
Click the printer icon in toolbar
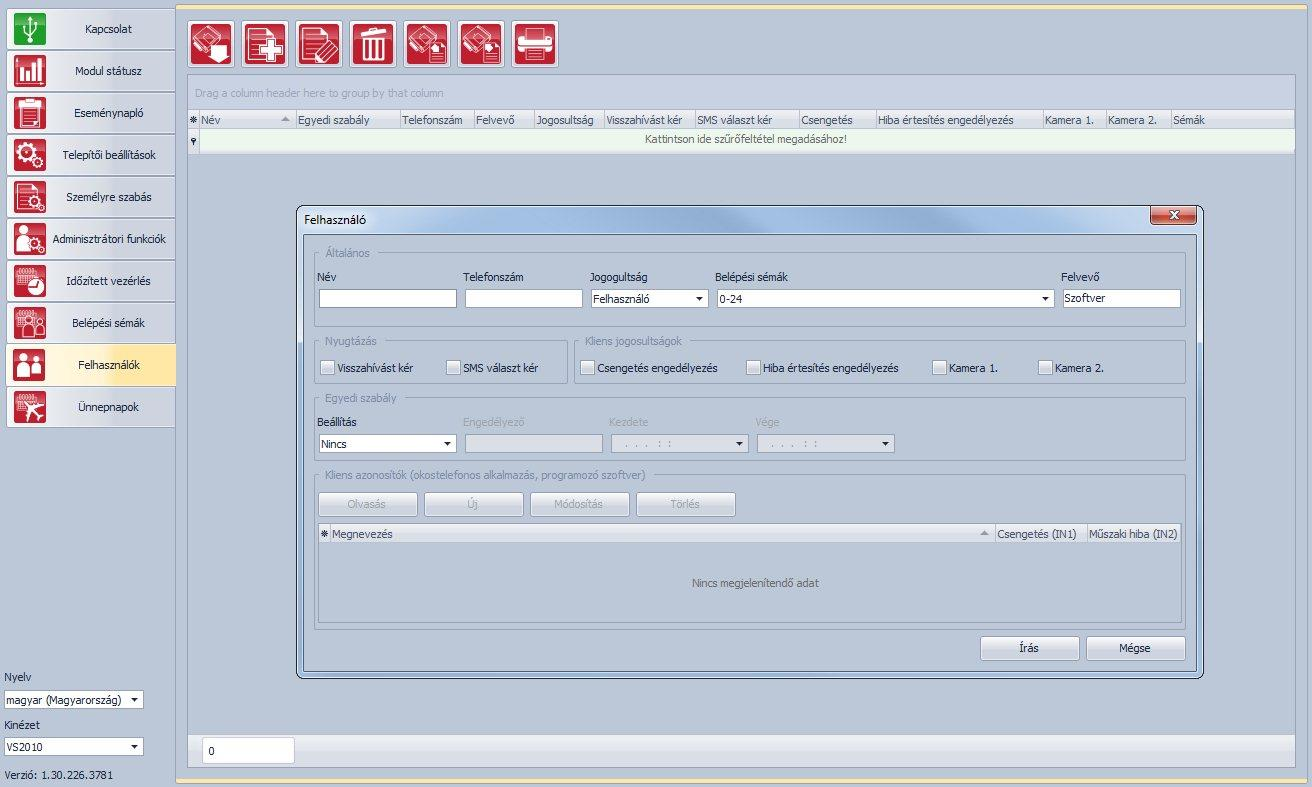click(535, 44)
